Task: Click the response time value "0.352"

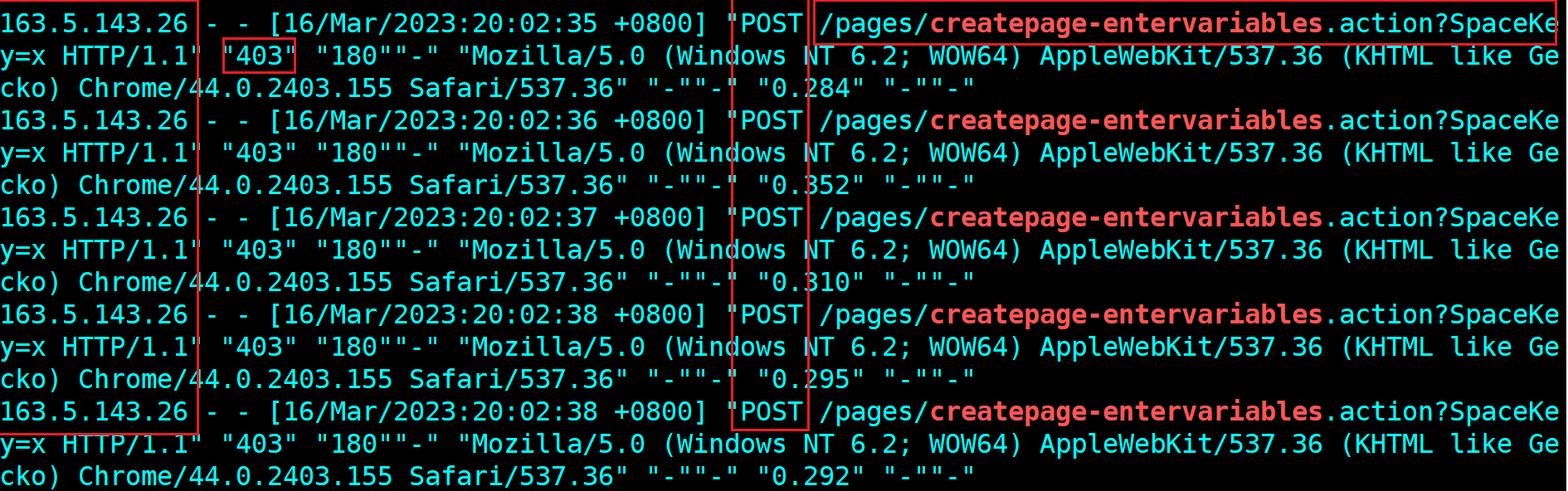Action: (811, 186)
